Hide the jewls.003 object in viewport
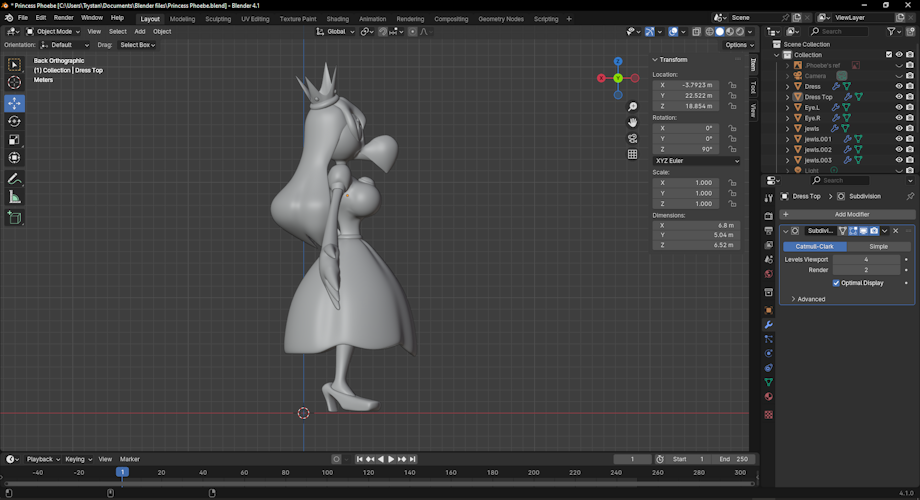Screen dimensions: 920x500 coord(898,160)
